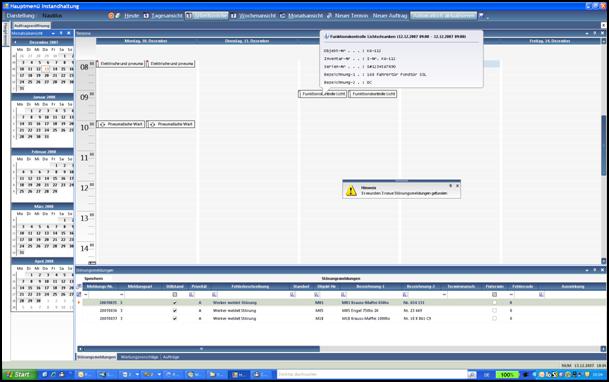Click the warning icon in Hinweis popup

point(351,191)
